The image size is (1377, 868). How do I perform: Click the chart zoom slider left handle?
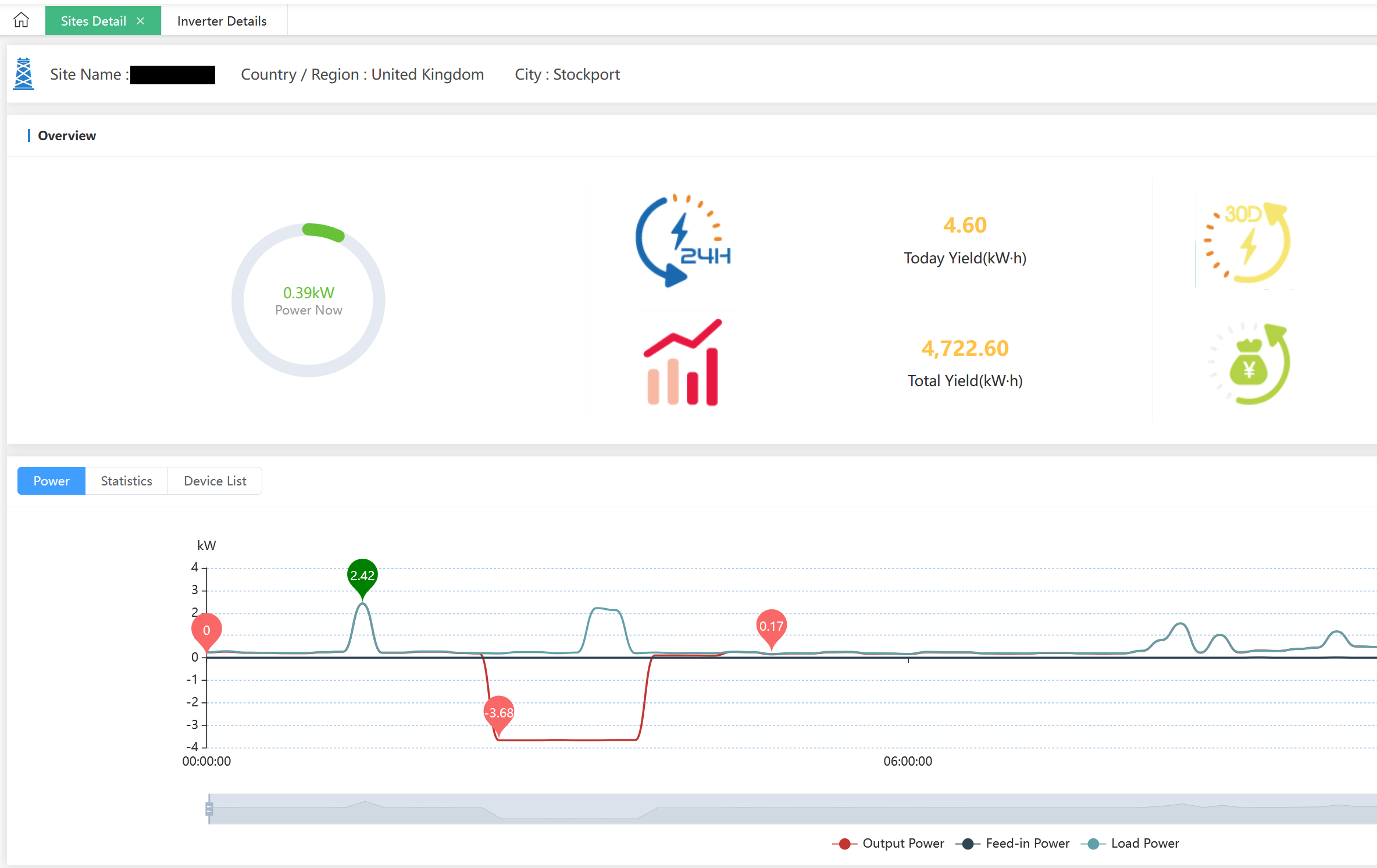click(209, 809)
